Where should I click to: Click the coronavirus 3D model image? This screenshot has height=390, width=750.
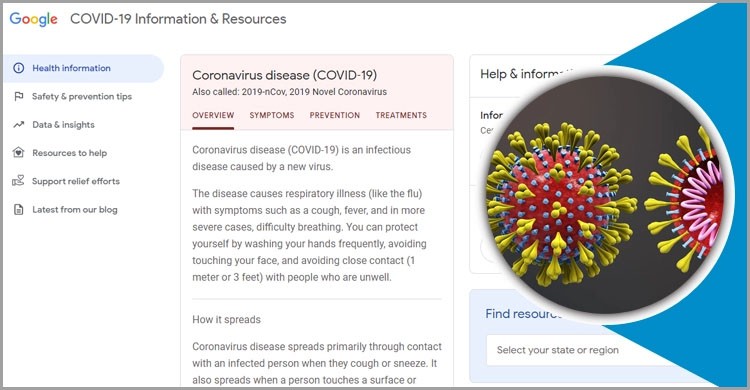click(x=607, y=195)
